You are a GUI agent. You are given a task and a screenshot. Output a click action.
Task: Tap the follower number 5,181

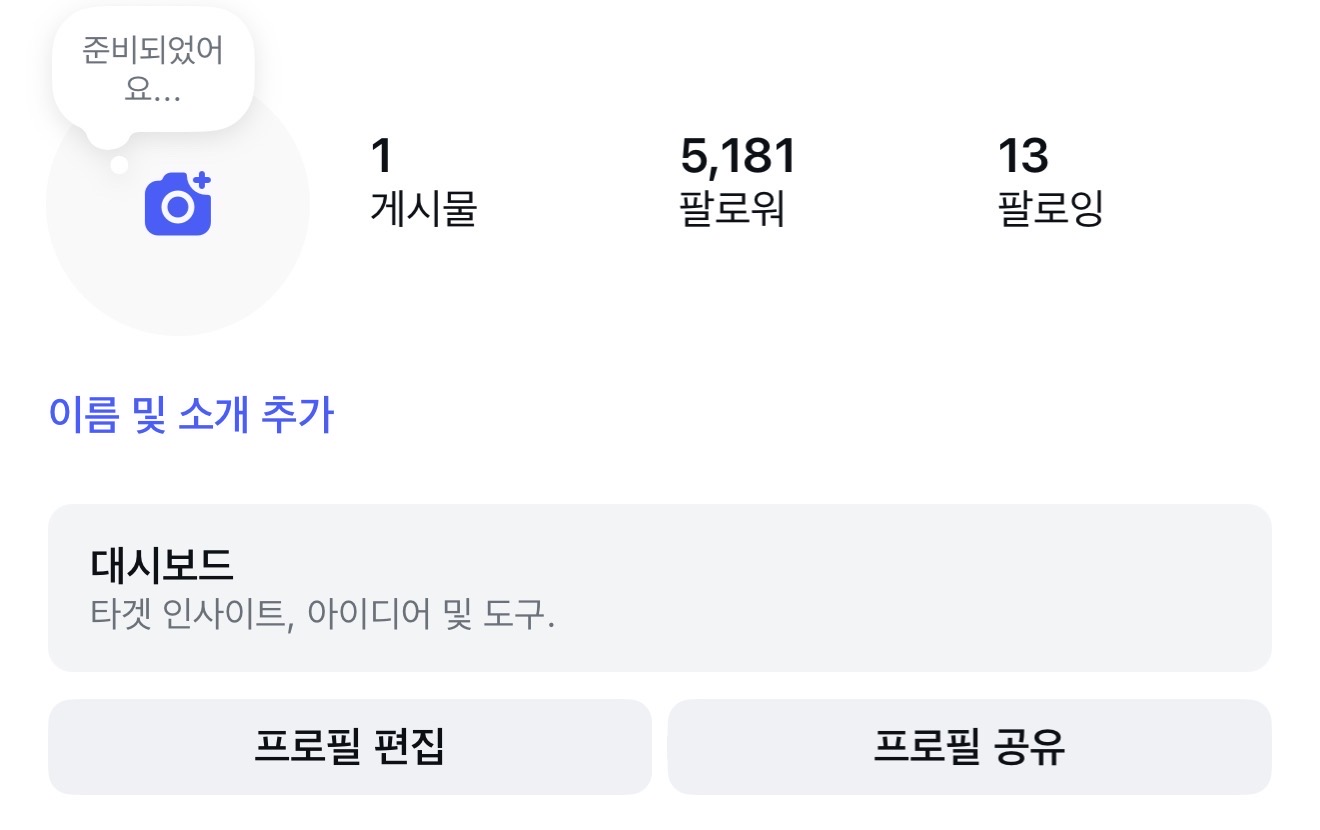pyautogui.click(x=737, y=155)
